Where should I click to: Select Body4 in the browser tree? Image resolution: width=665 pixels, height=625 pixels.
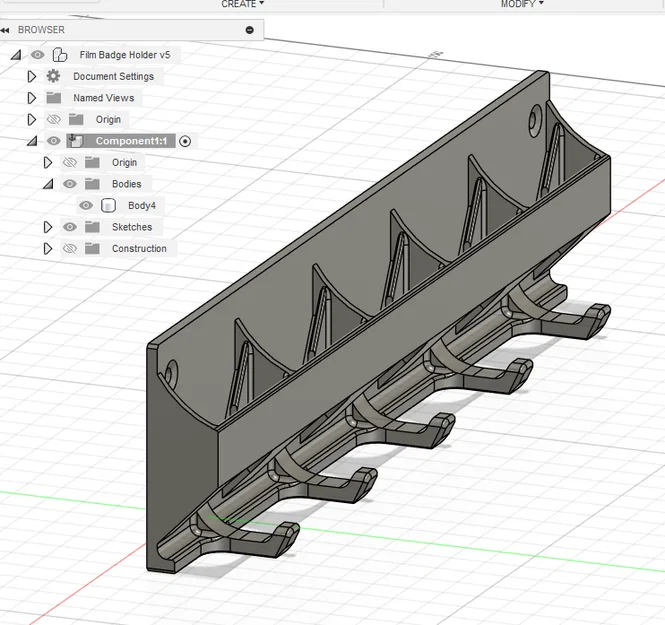tap(142, 206)
